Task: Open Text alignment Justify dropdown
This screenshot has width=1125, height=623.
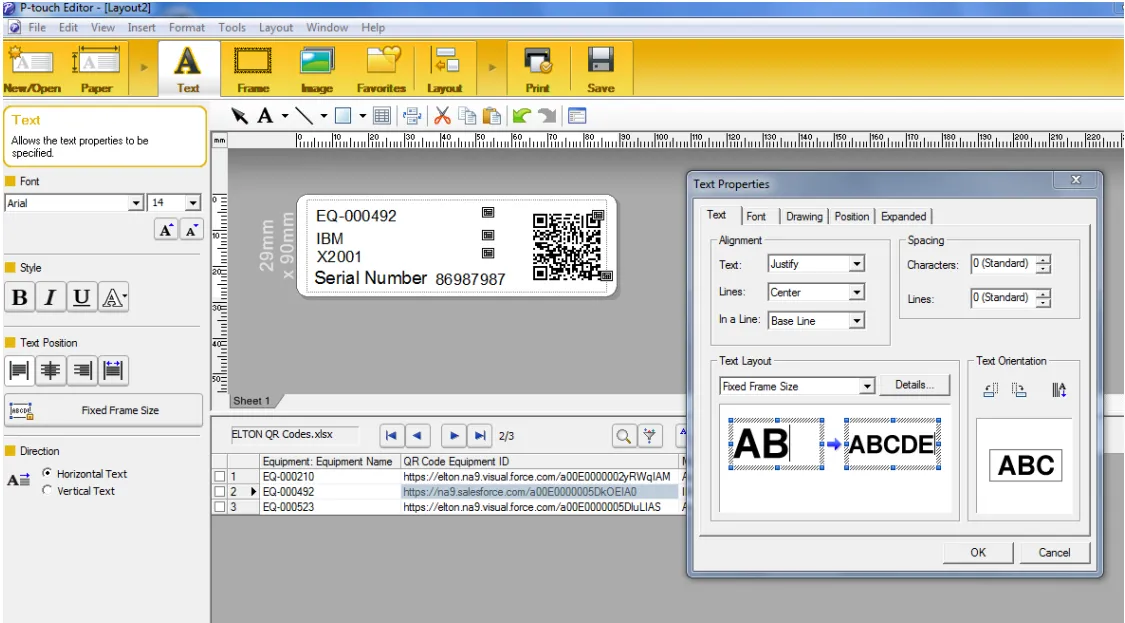Action: coord(857,264)
